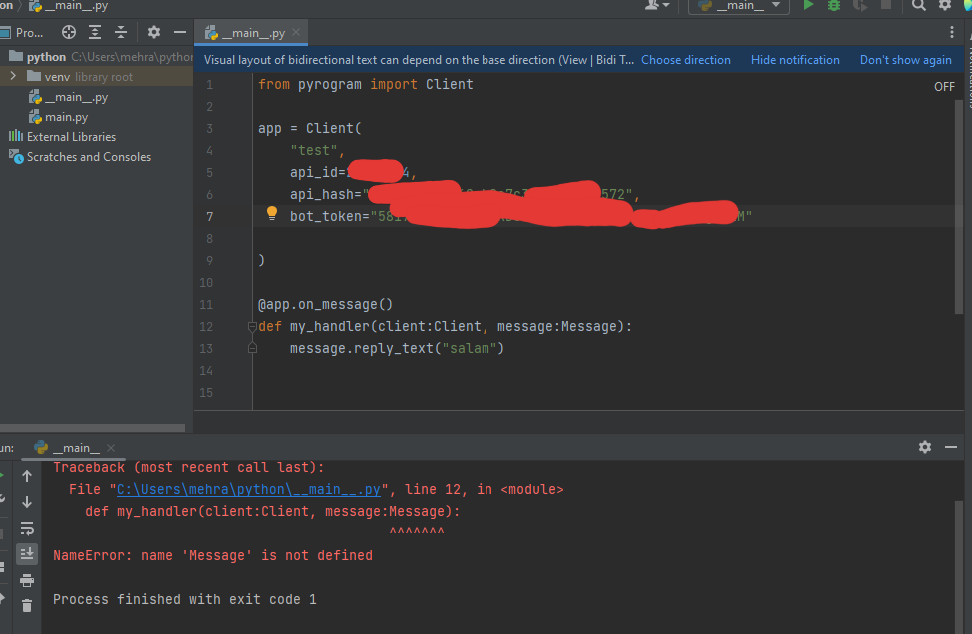This screenshot has height=634, width=972.
Task: Select the python project root folder
Action: (x=97, y=57)
